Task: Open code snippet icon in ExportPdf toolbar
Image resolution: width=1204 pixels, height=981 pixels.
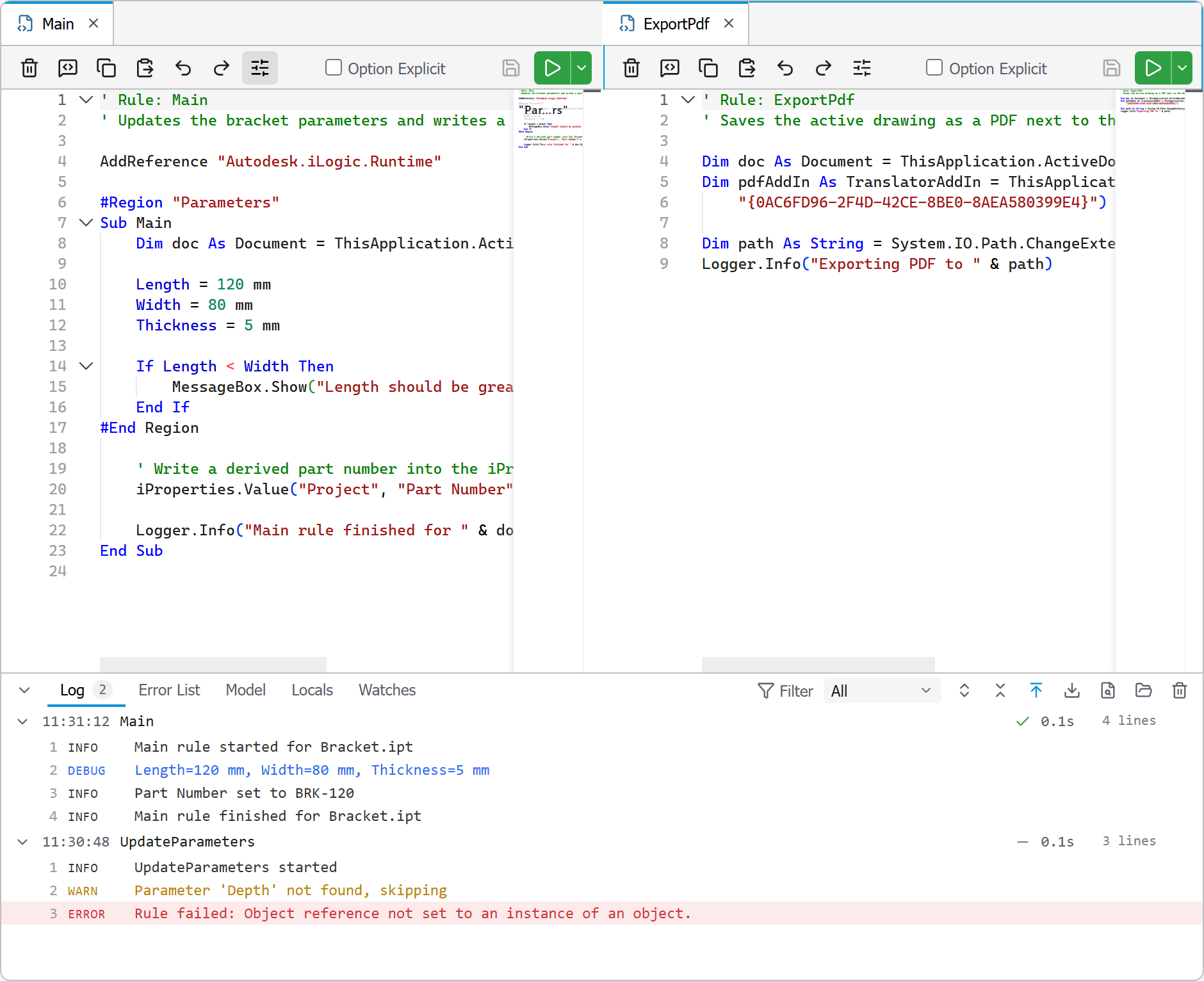Action: coord(670,68)
